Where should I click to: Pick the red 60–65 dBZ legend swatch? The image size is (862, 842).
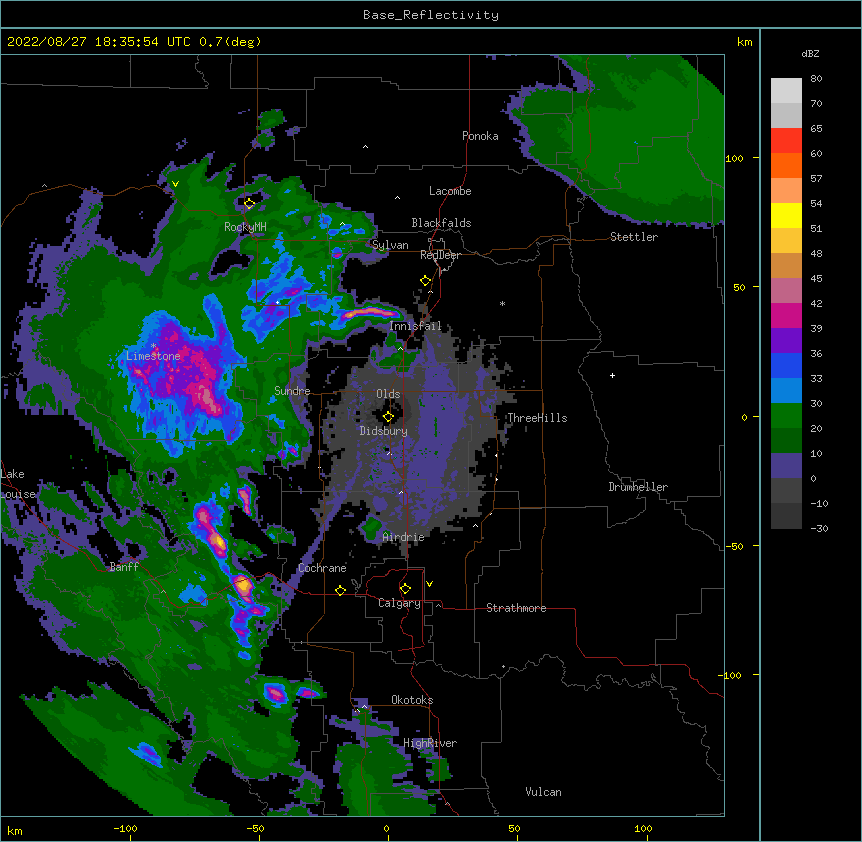click(x=786, y=140)
